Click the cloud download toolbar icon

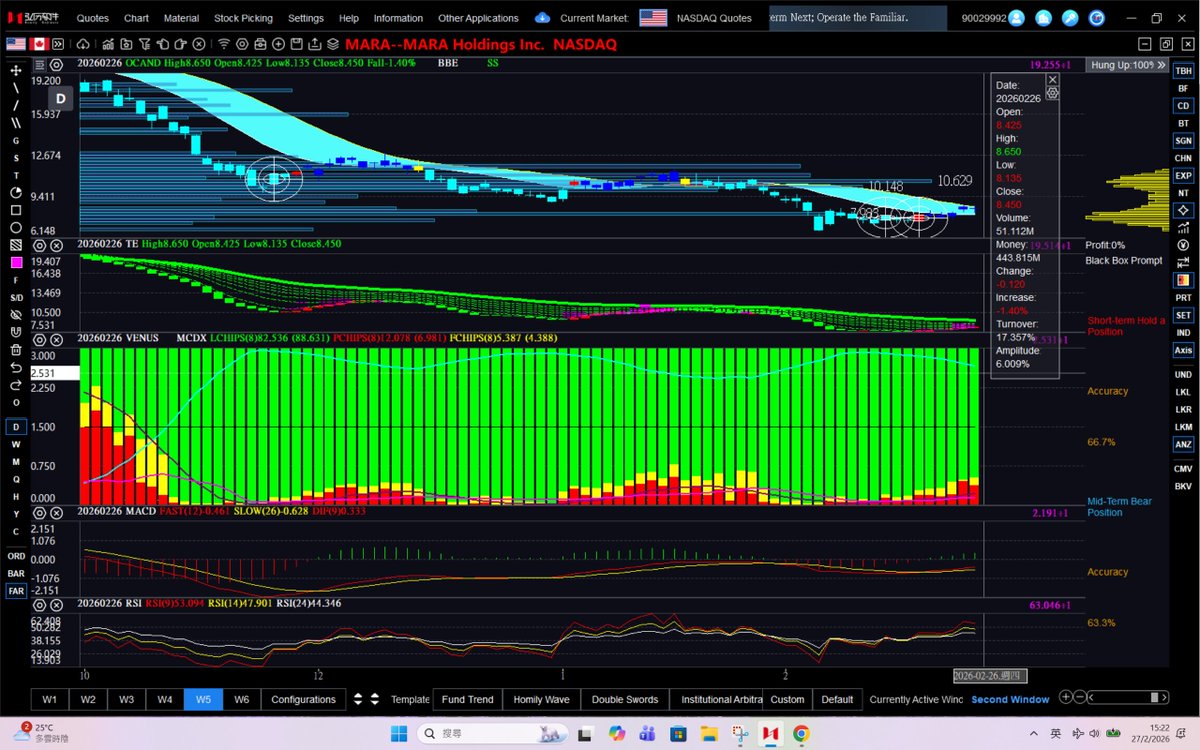[82, 44]
